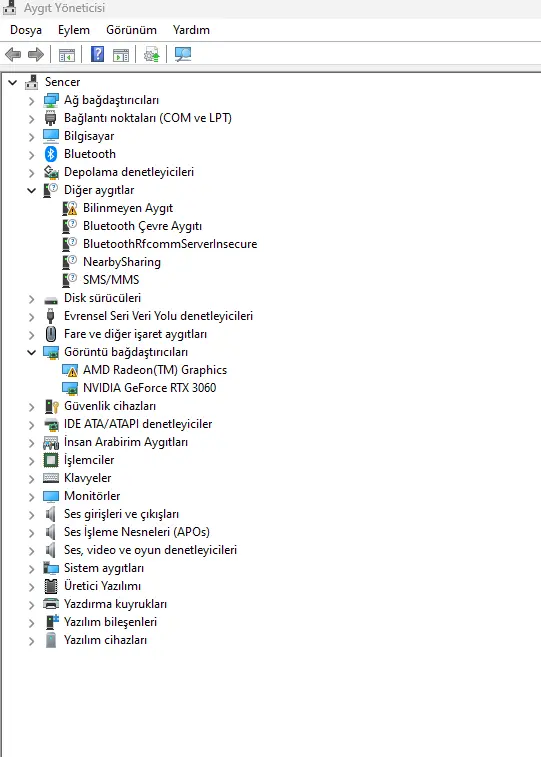
Task: Click the Fare ve diğer işaret aygıtları mouse icon
Action: coord(51,334)
